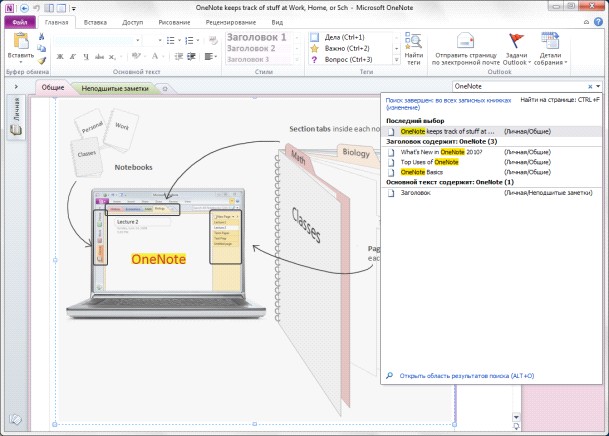Image resolution: width=609 pixels, height=436 pixels.
Task: Click the OneNote search input field
Action: pyautogui.click(x=520, y=86)
